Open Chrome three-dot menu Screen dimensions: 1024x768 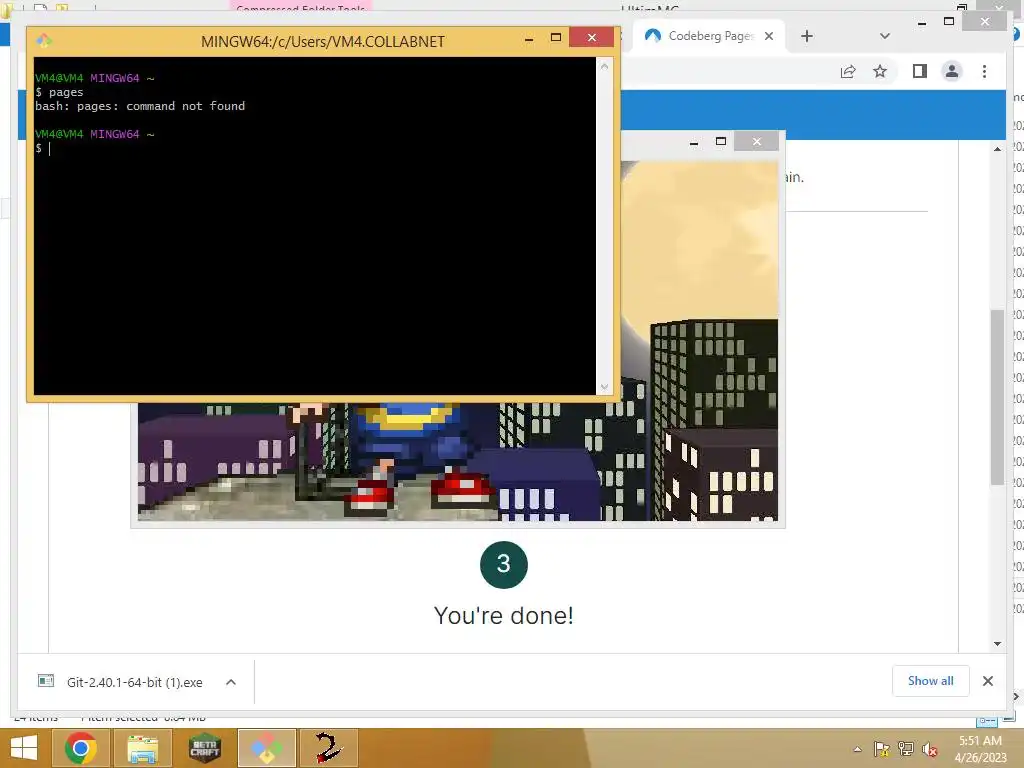tap(984, 71)
